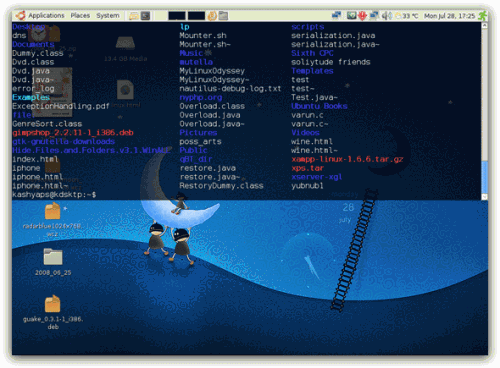Image resolution: width=500 pixels, height=368 pixels.
Task: Click the Ubuntu logo icon
Action: click(21, 15)
